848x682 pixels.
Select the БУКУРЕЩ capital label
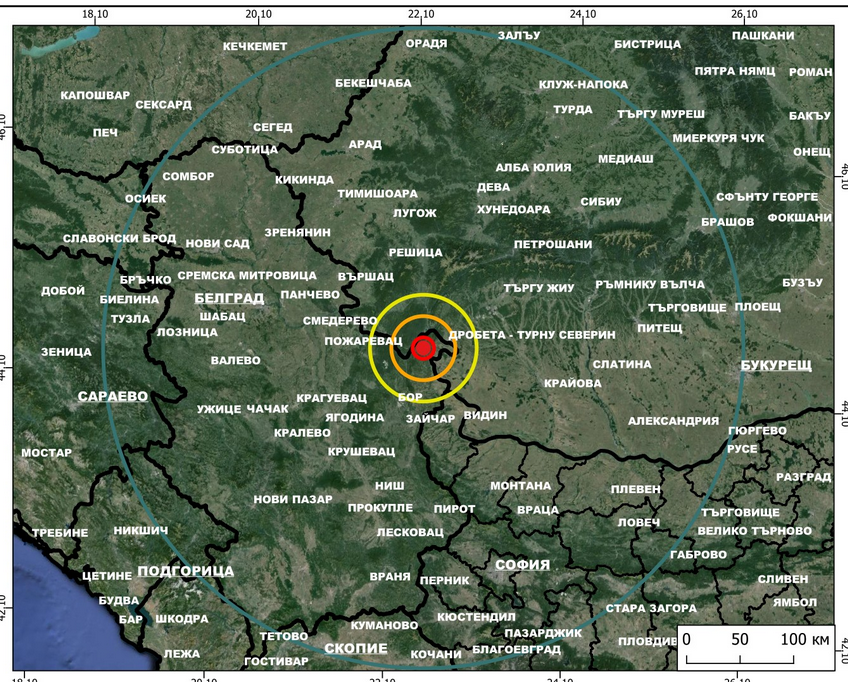point(776,366)
